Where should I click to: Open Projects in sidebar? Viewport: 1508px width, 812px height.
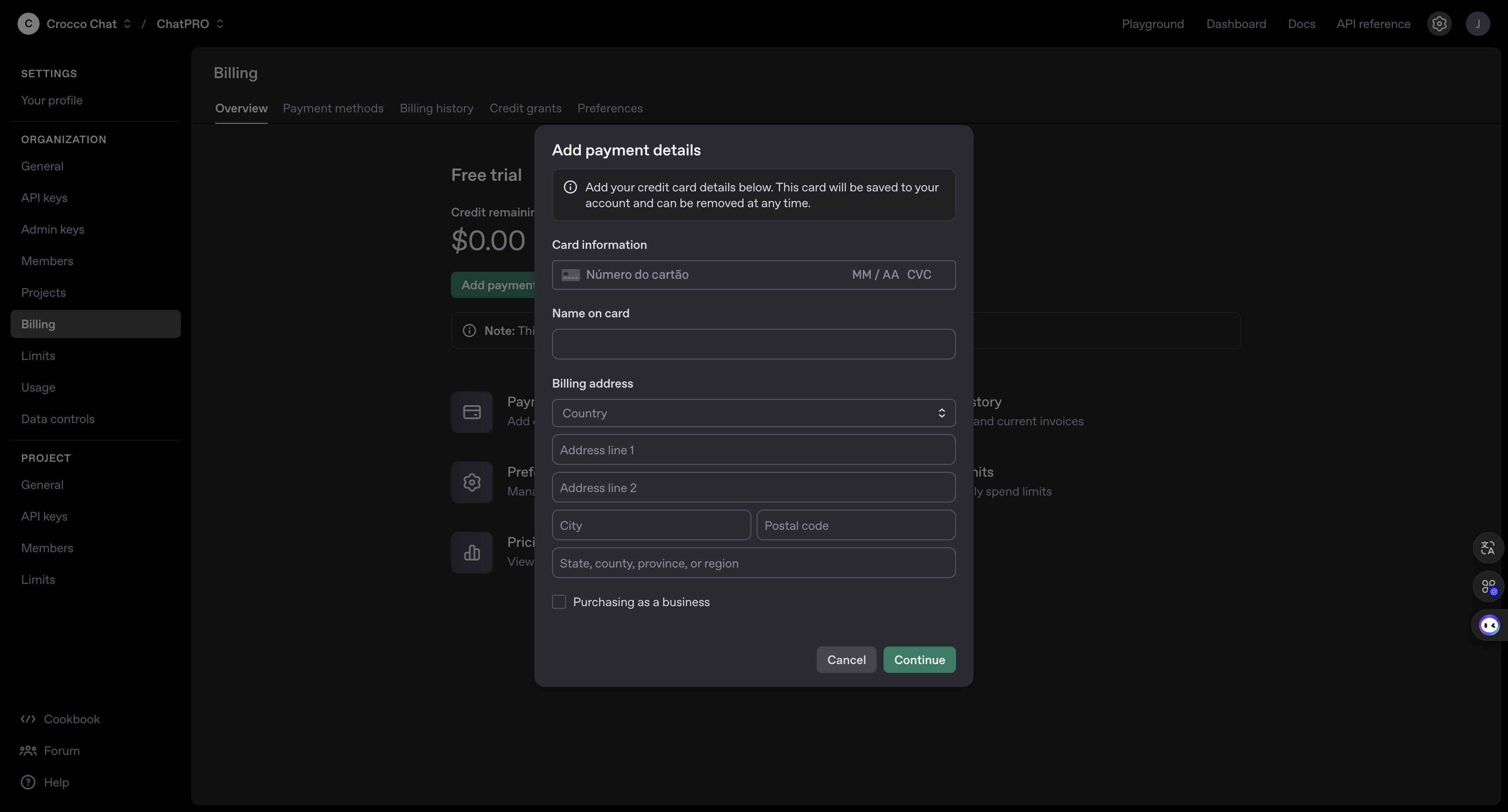click(95, 292)
